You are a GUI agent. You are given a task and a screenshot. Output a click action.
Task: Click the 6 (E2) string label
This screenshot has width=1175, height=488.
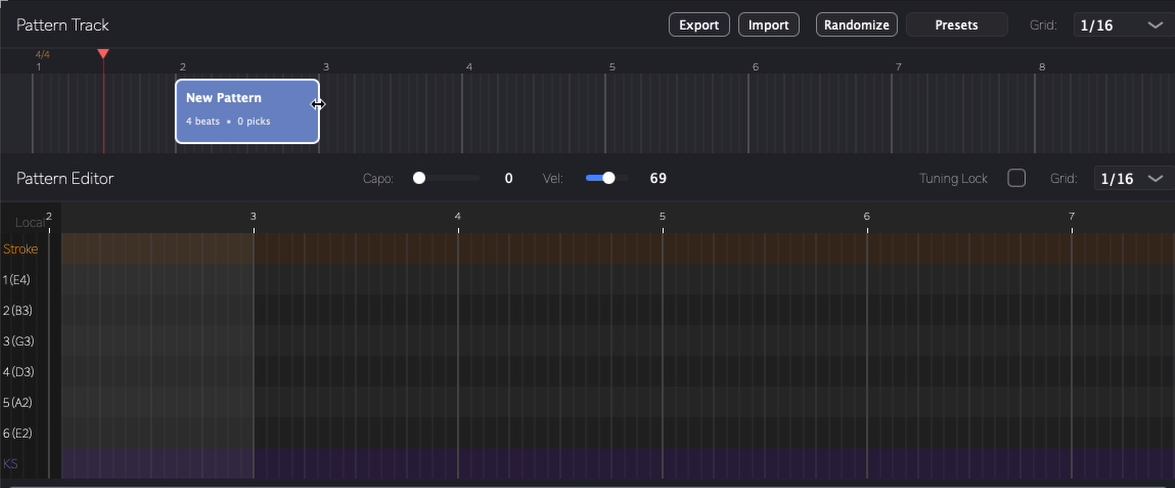pyautogui.click(x=18, y=433)
